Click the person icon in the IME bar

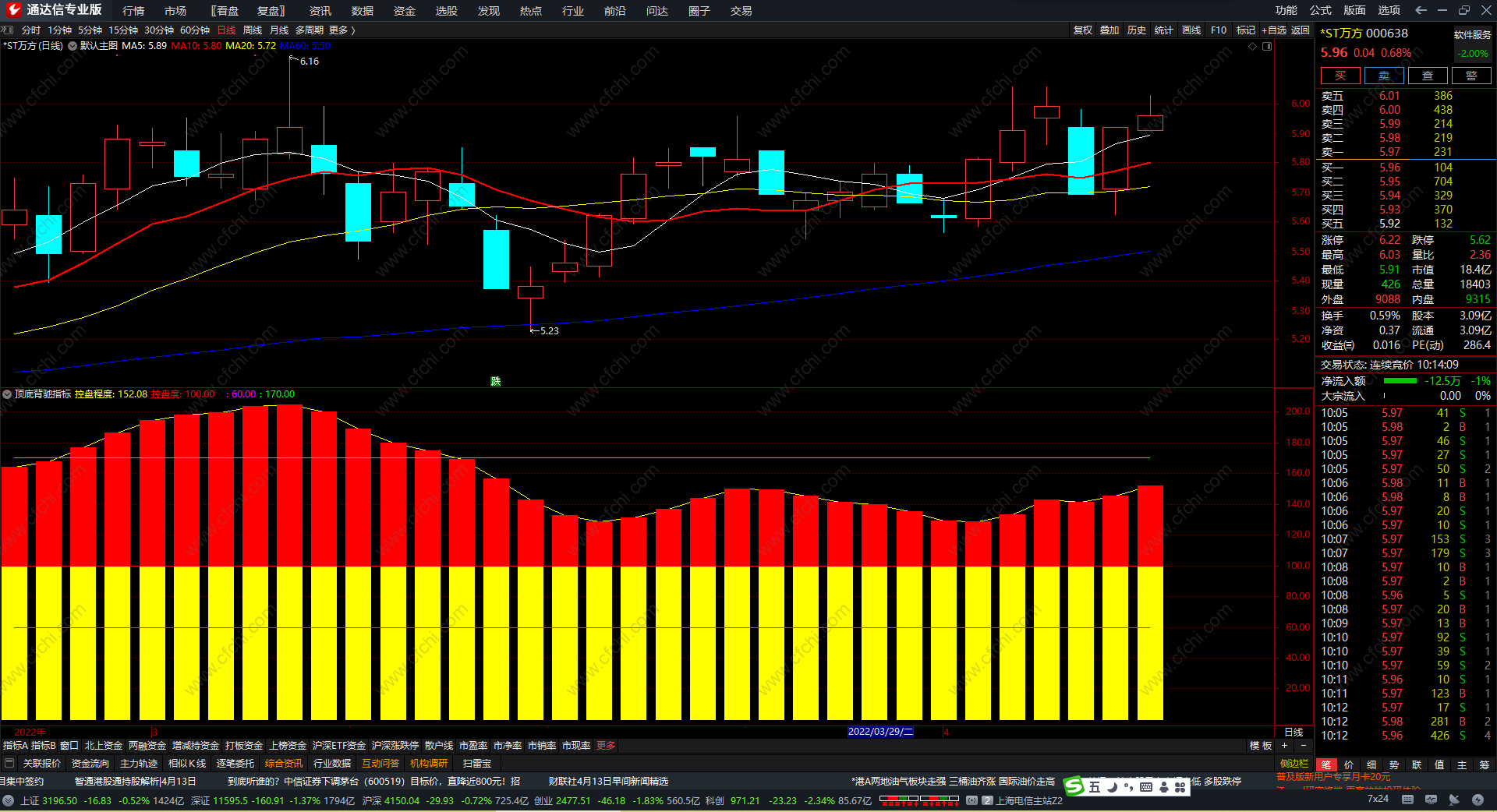pyautogui.click(x=1164, y=787)
